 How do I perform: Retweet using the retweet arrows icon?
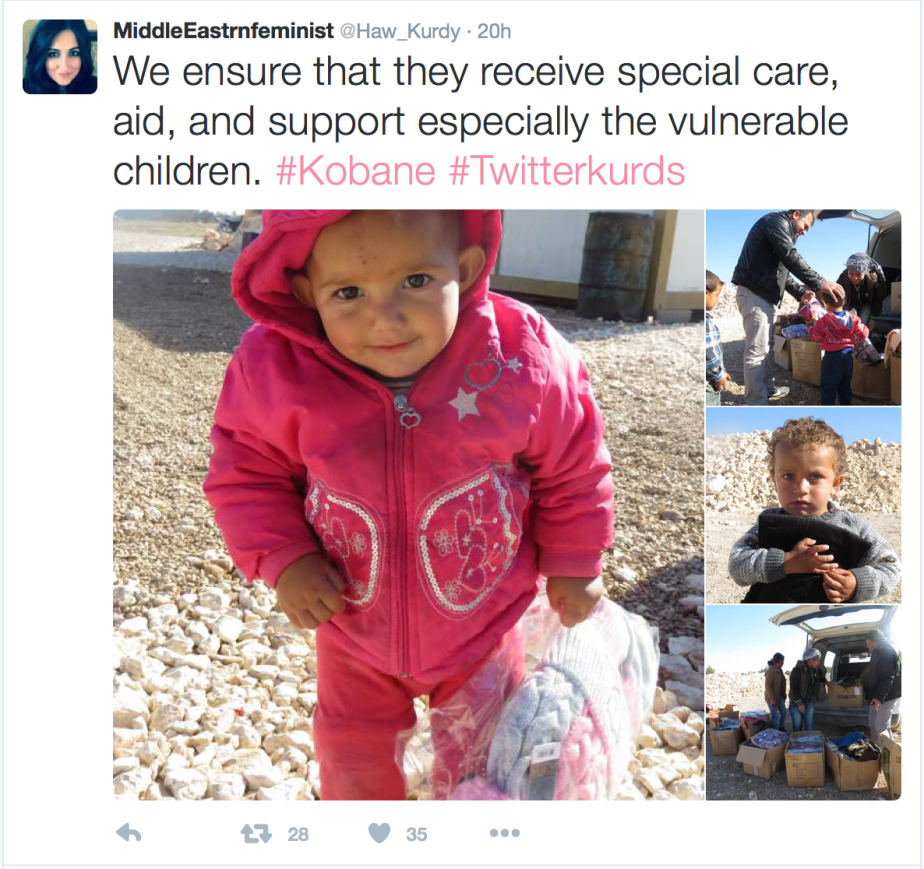[256, 833]
